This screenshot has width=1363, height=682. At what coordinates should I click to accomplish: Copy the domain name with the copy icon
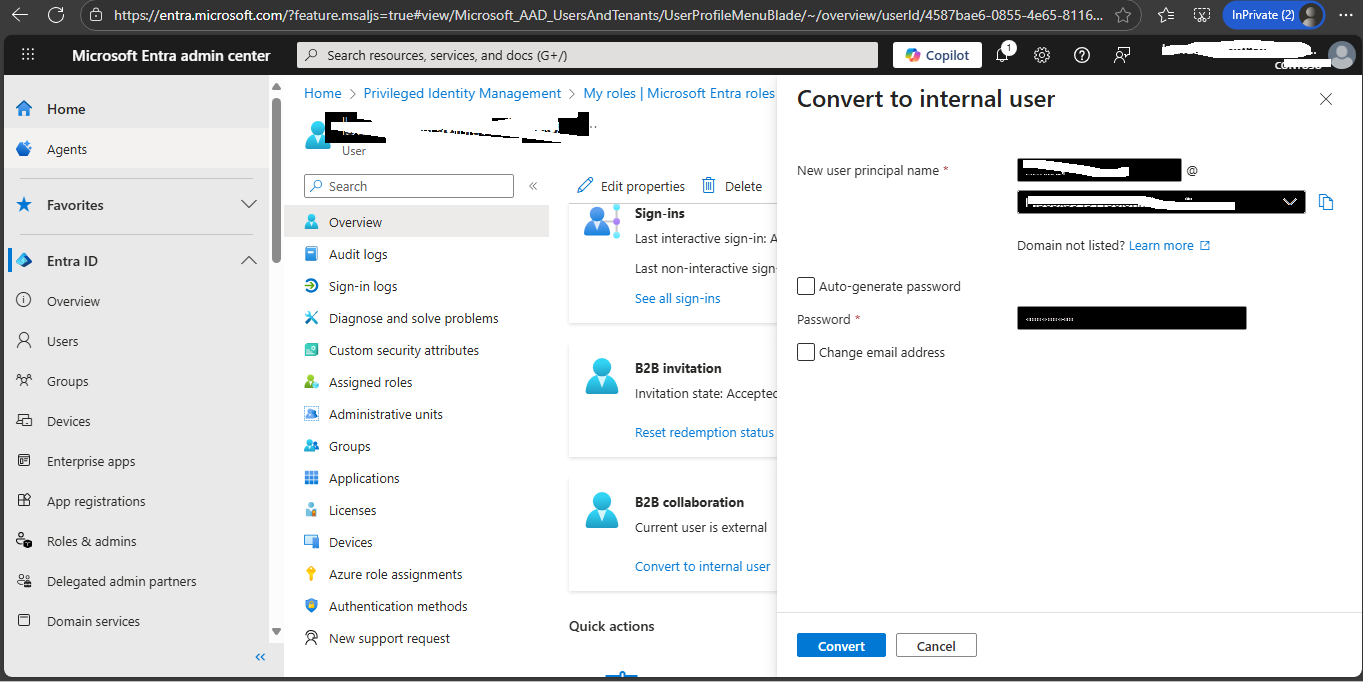pos(1326,202)
